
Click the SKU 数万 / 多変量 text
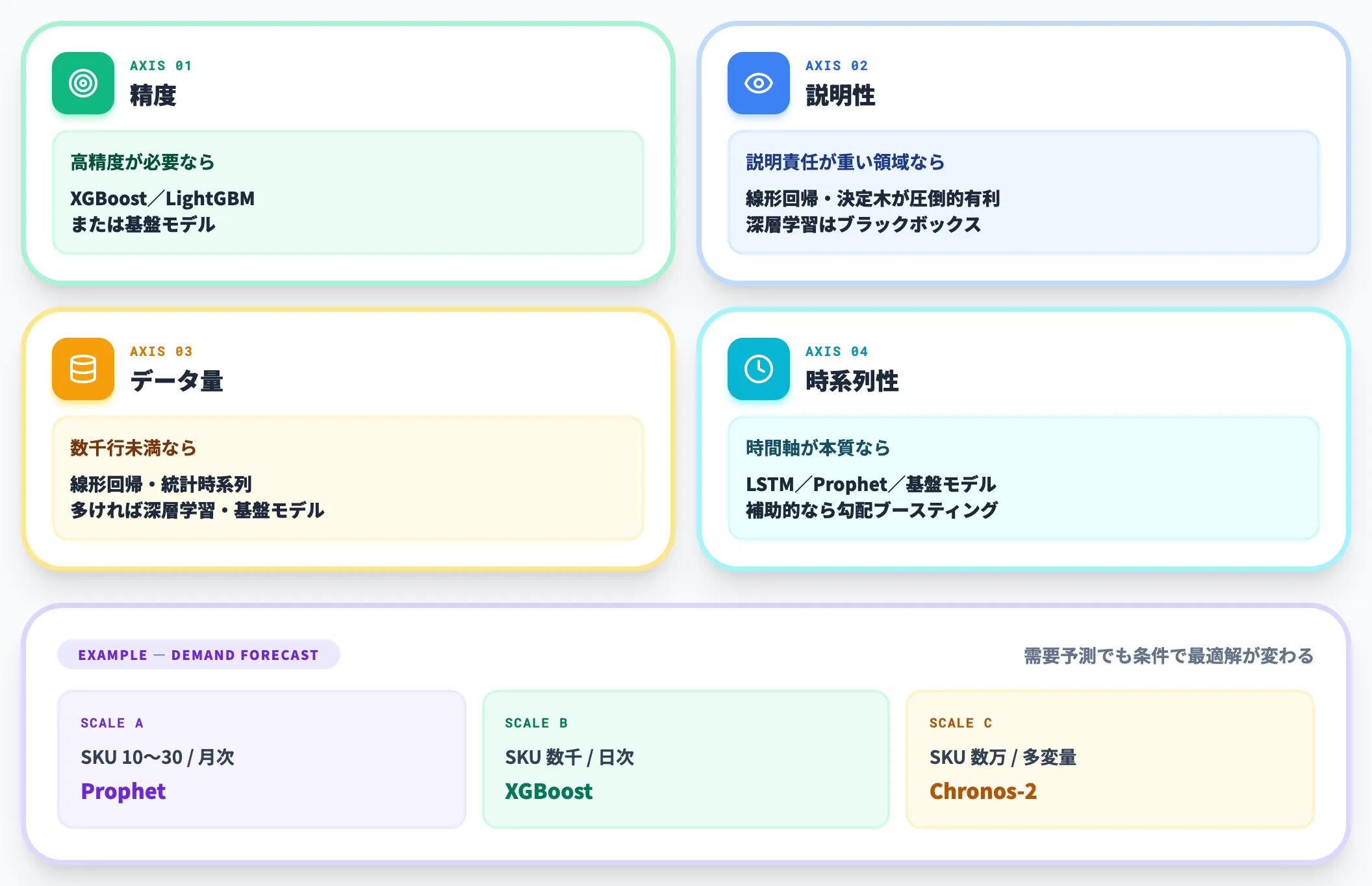tap(1003, 757)
